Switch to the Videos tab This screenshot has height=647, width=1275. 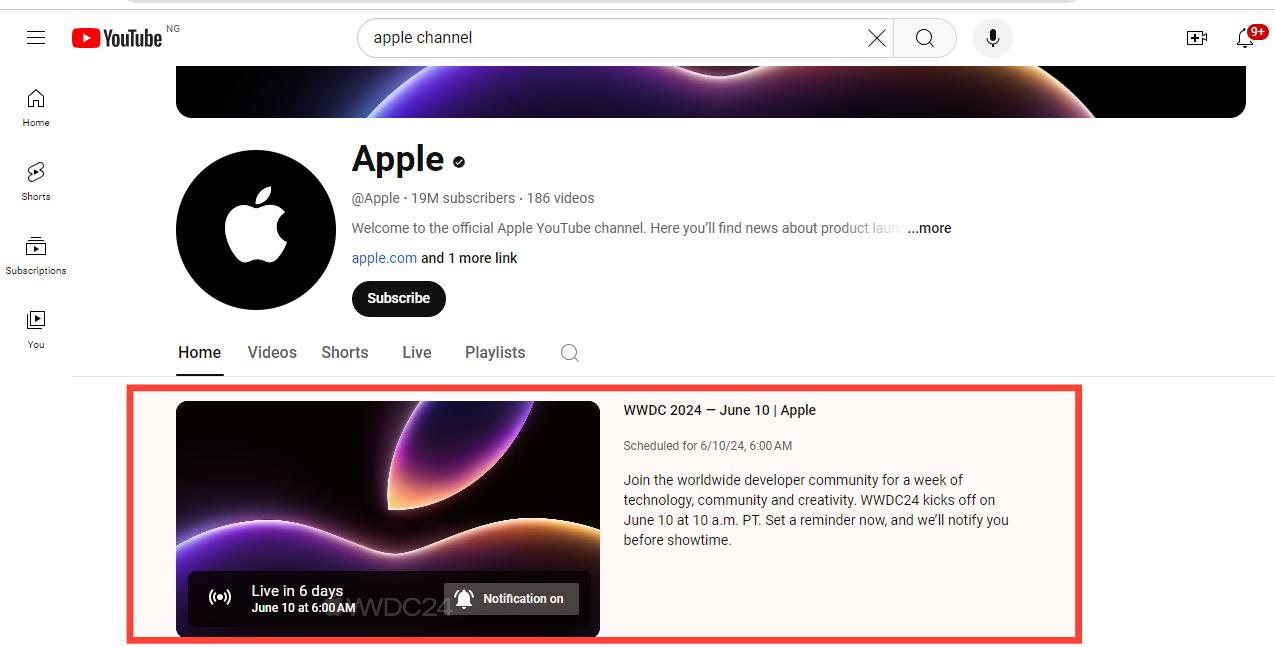(272, 353)
